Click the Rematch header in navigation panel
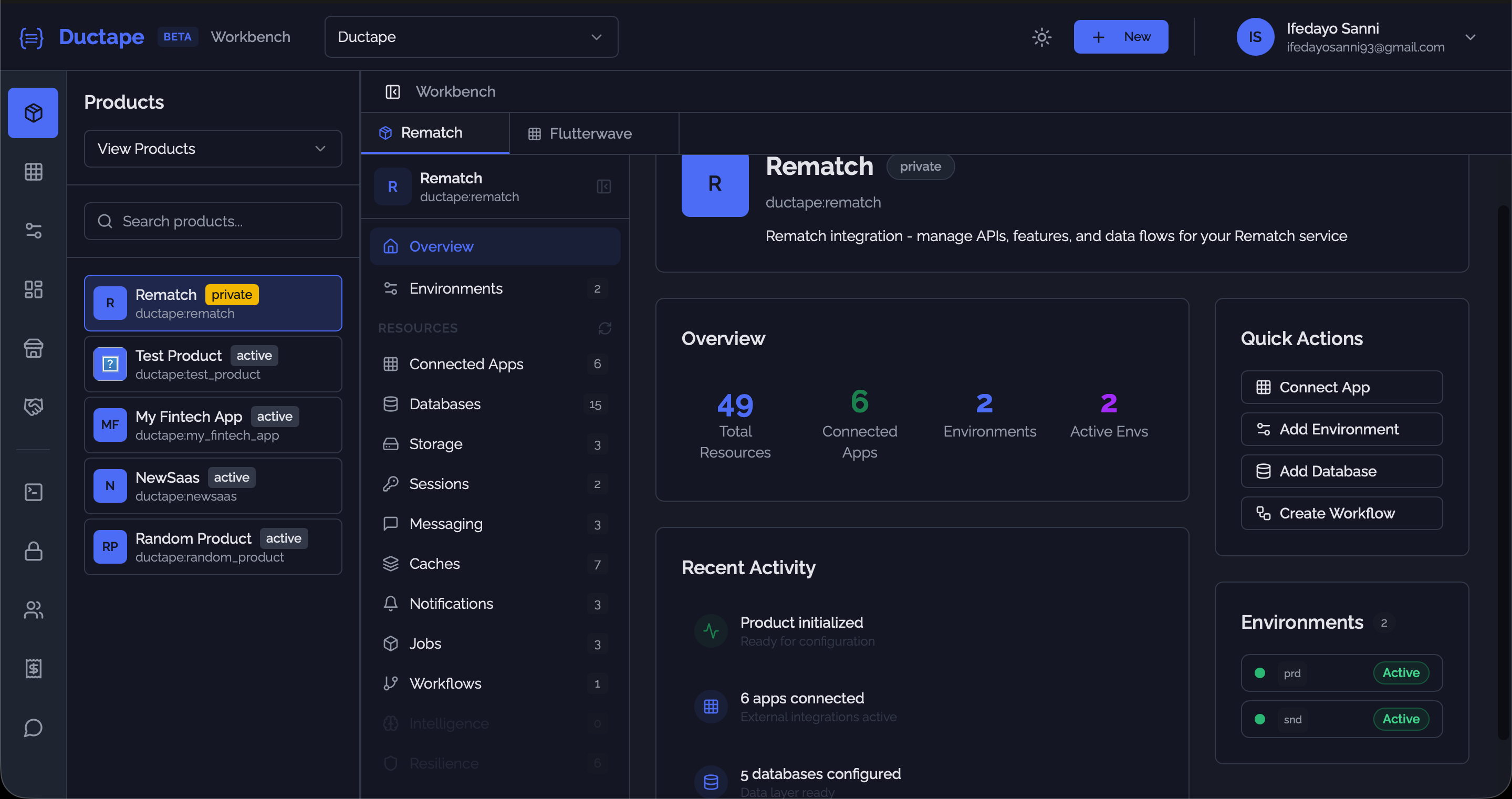Image resolution: width=1512 pixels, height=799 pixels. coord(495,186)
